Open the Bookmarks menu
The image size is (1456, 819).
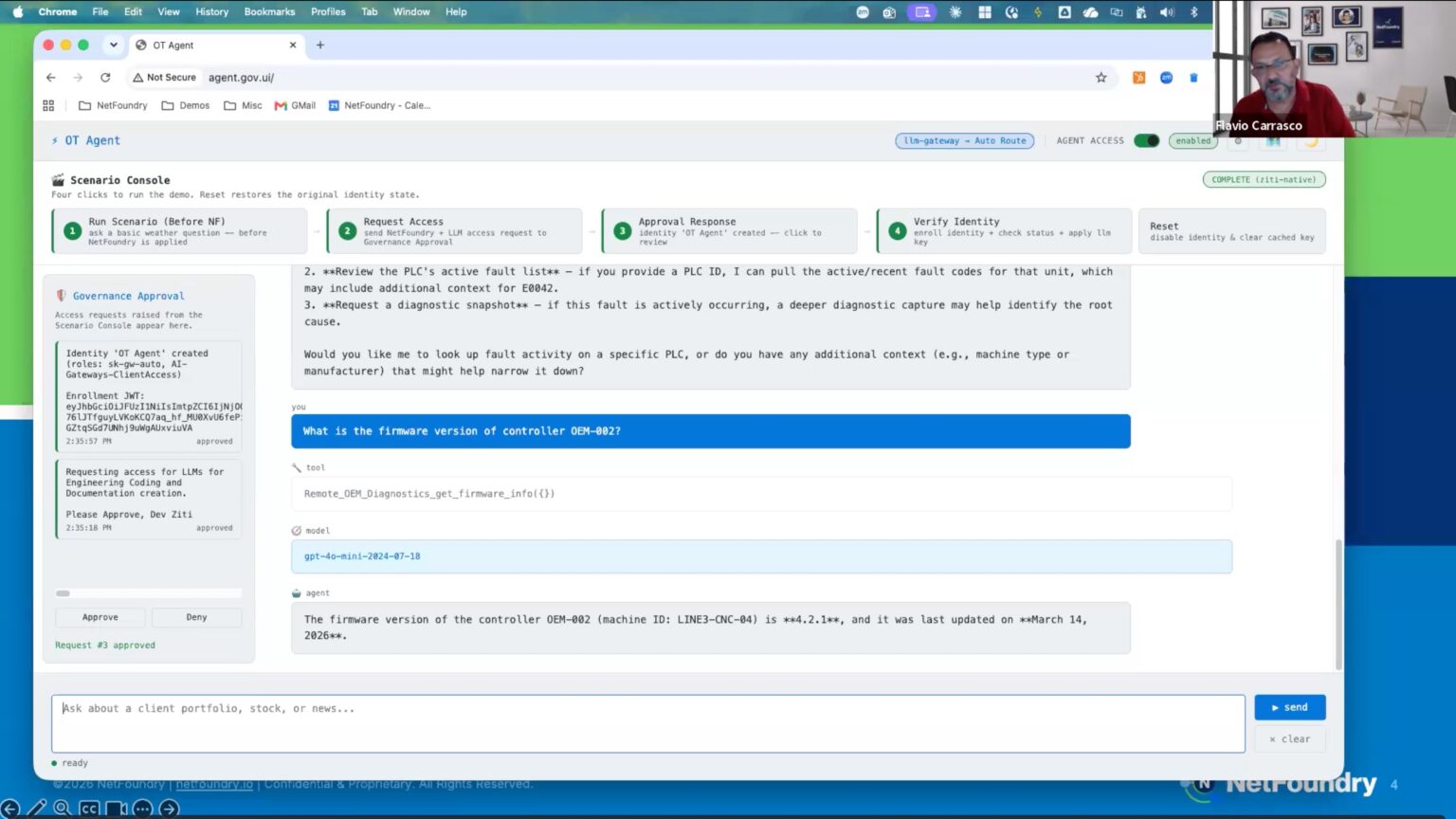pos(269,11)
